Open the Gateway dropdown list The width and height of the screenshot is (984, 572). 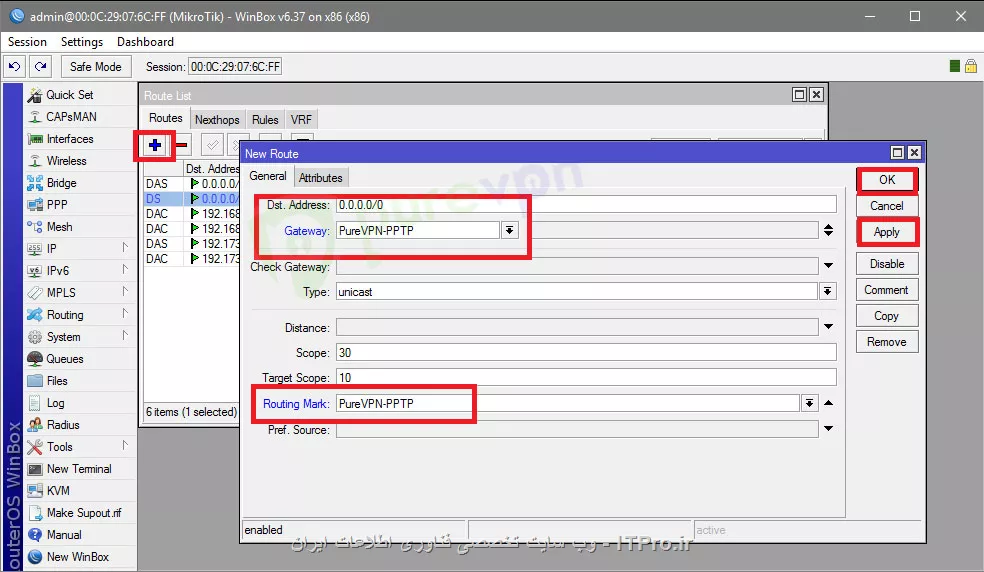click(510, 230)
